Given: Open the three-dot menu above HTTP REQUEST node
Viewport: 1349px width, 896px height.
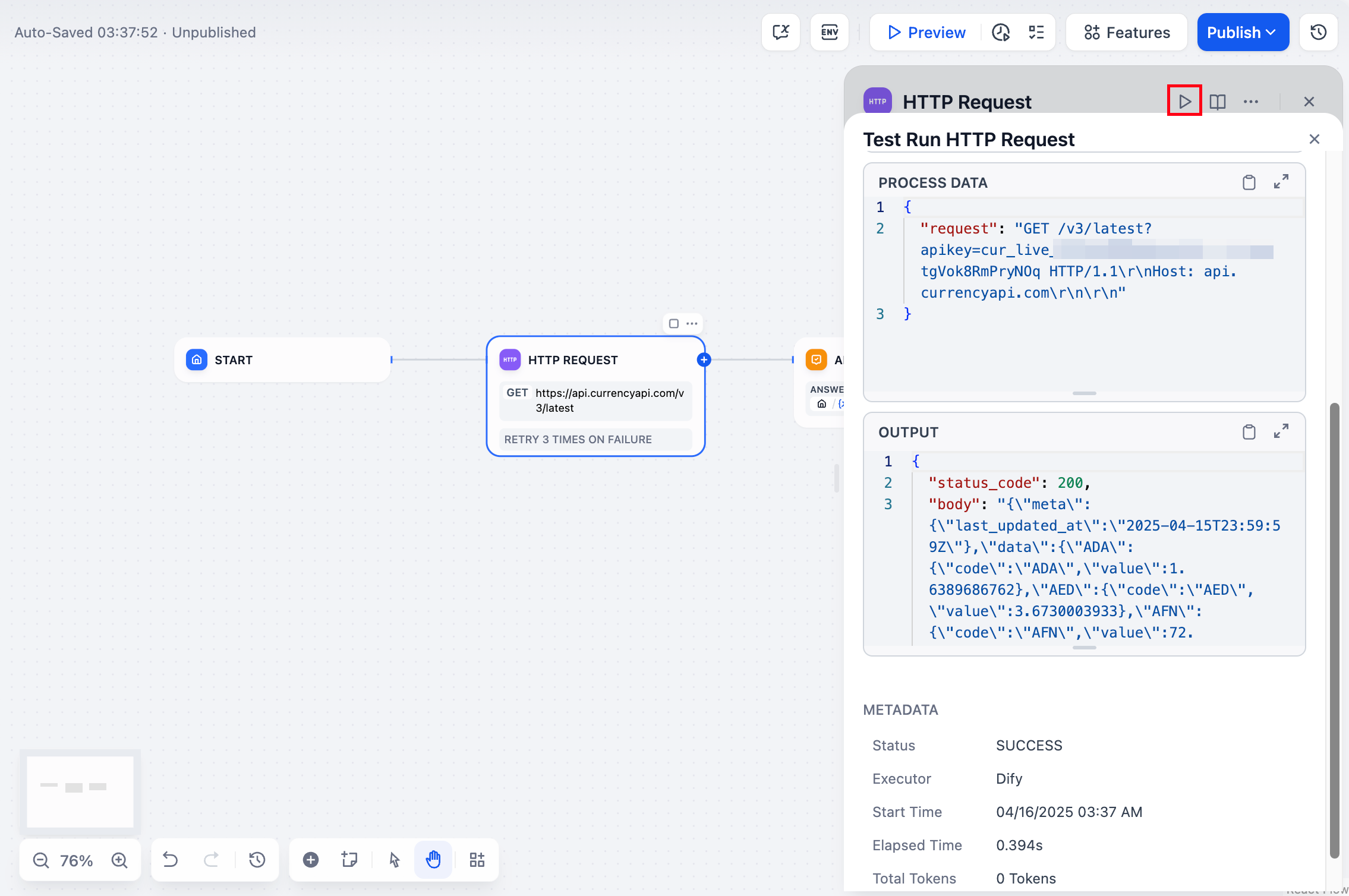Looking at the screenshot, I should tap(692, 324).
